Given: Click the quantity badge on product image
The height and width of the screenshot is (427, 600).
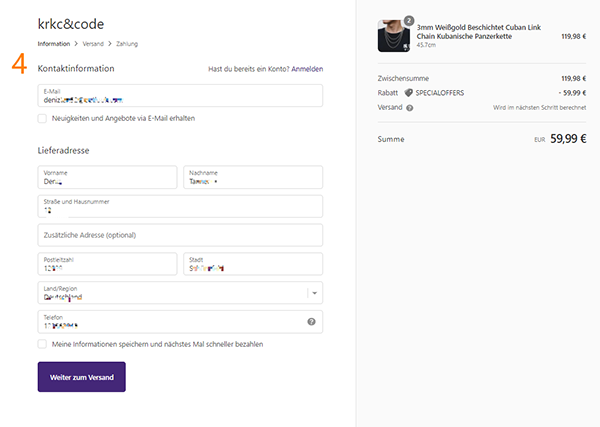Looking at the screenshot, I should point(409,21).
